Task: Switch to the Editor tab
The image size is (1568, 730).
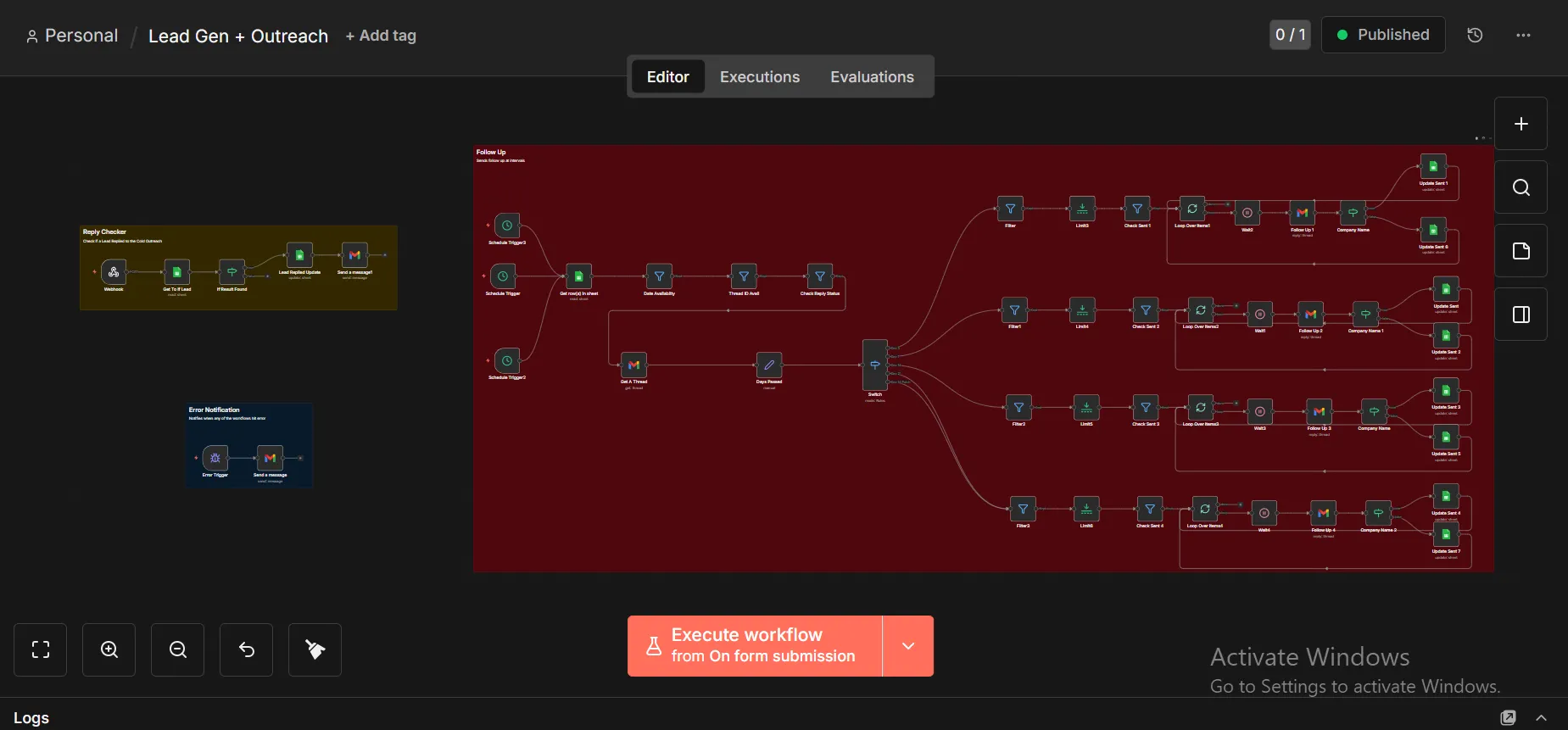Action: point(668,76)
